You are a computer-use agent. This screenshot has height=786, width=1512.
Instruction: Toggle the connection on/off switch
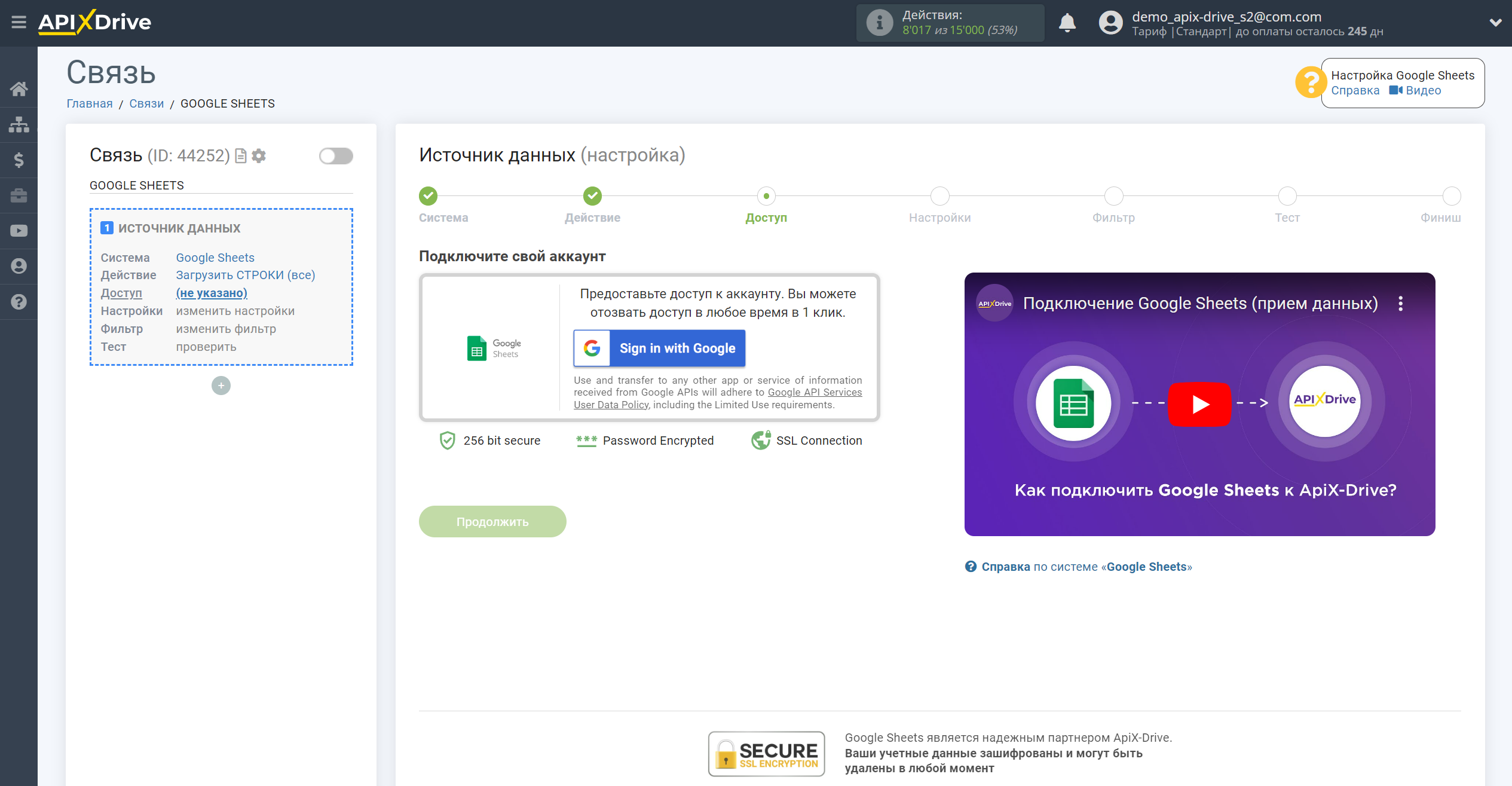click(x=336, y=156)
